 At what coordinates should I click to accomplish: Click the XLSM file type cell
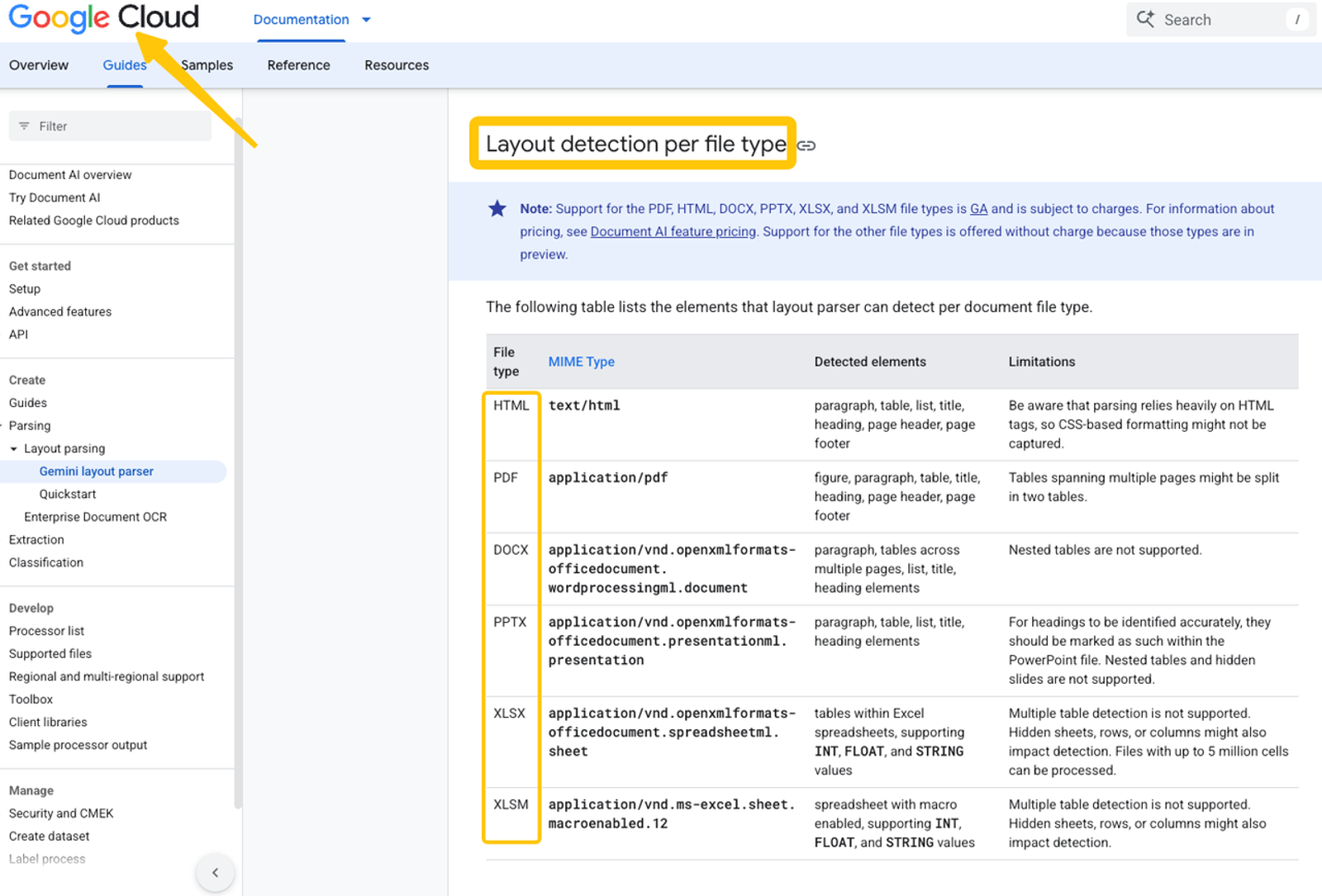coord(511,804)
